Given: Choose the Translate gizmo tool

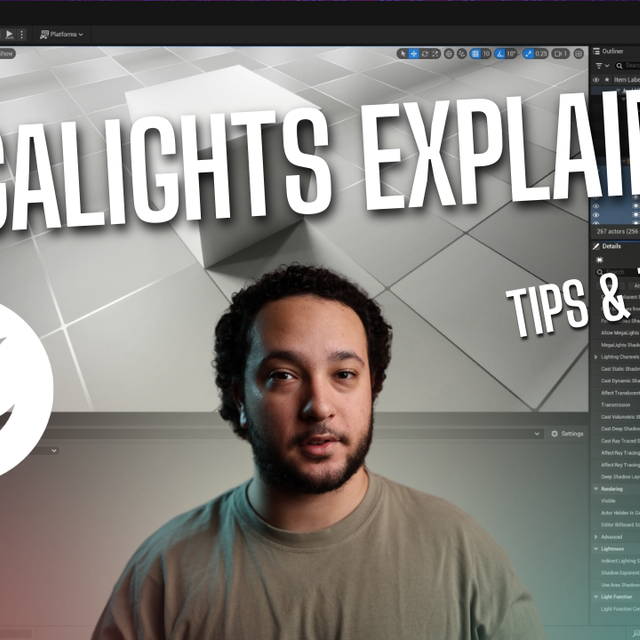Looking at the screenshot, I should click(414, 53).
